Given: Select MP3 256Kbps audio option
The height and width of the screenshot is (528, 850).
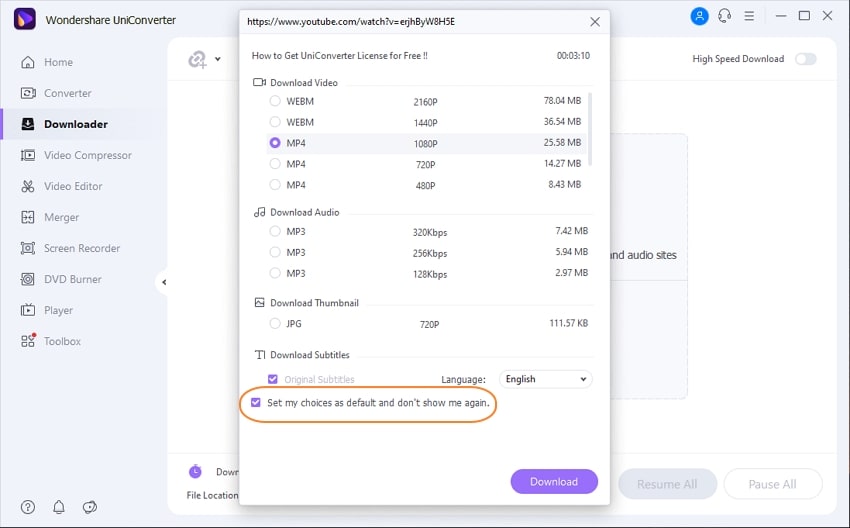Looking at the screenshot, I should (x=275, y=252).
